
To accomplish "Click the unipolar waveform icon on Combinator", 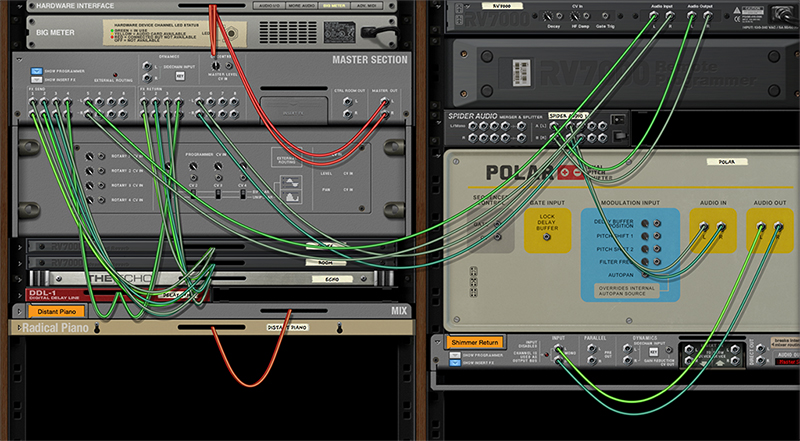I will tap(291, 198).
